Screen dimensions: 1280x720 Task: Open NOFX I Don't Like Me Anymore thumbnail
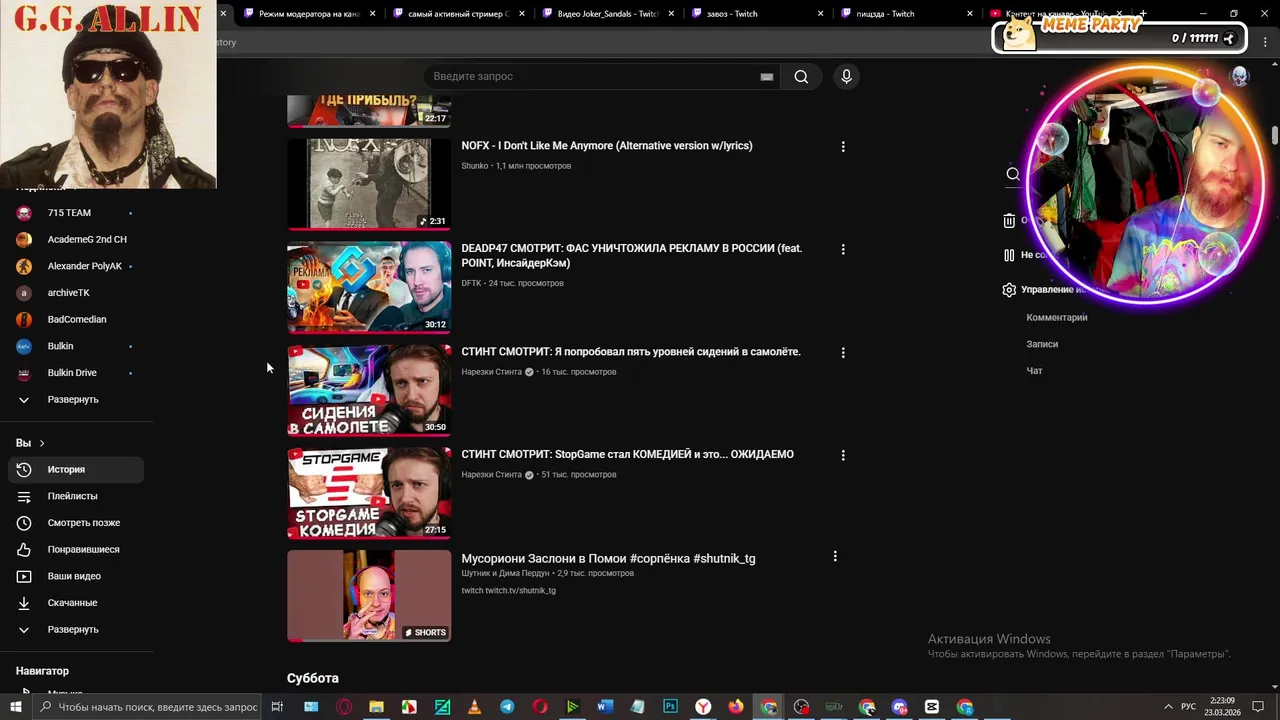pyautogui.click(x=369, y=184)
